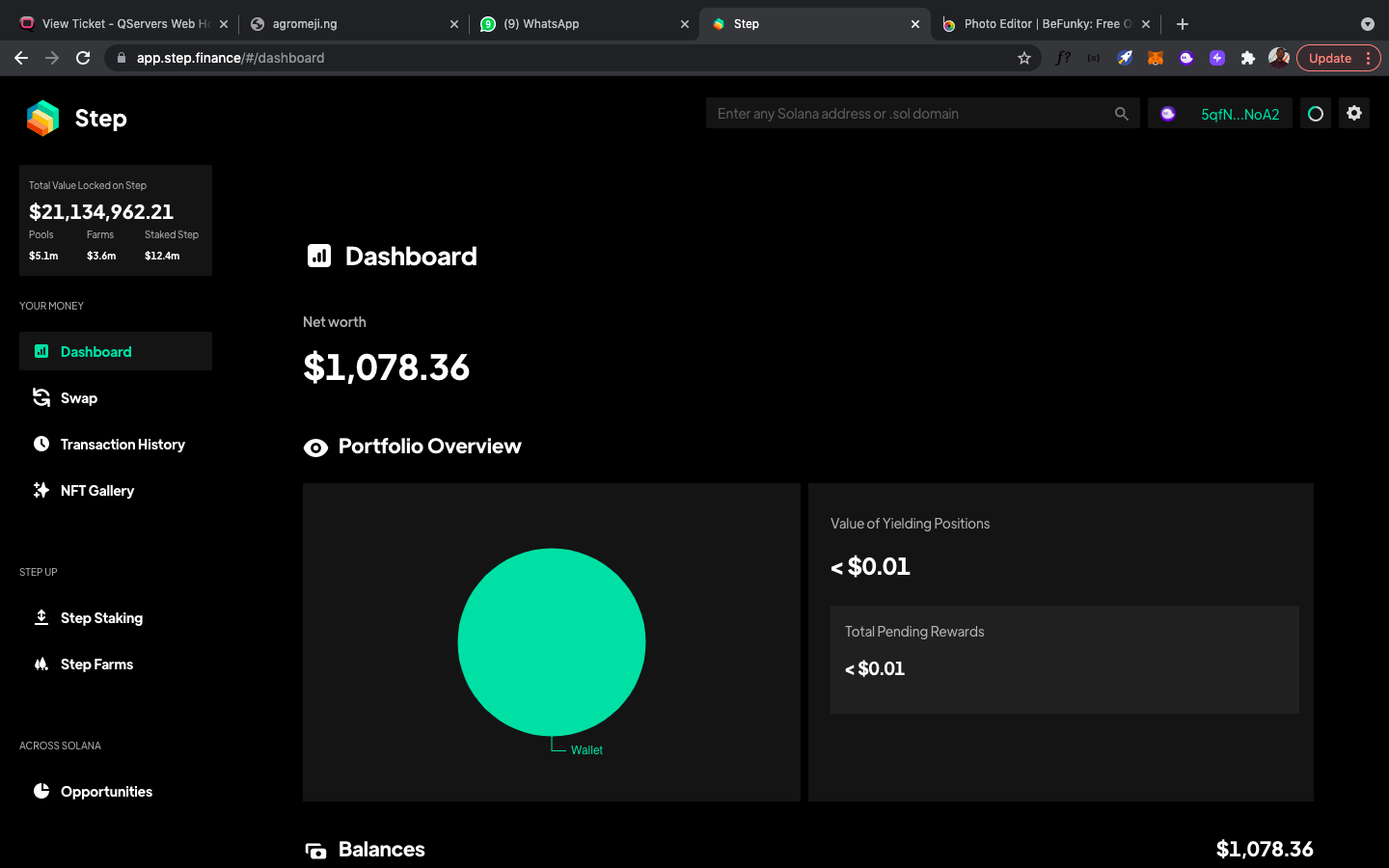This screenshot has height=868, width=1389.
Task: Open the f? extension icon
Action: click(x=1063, y=58)
